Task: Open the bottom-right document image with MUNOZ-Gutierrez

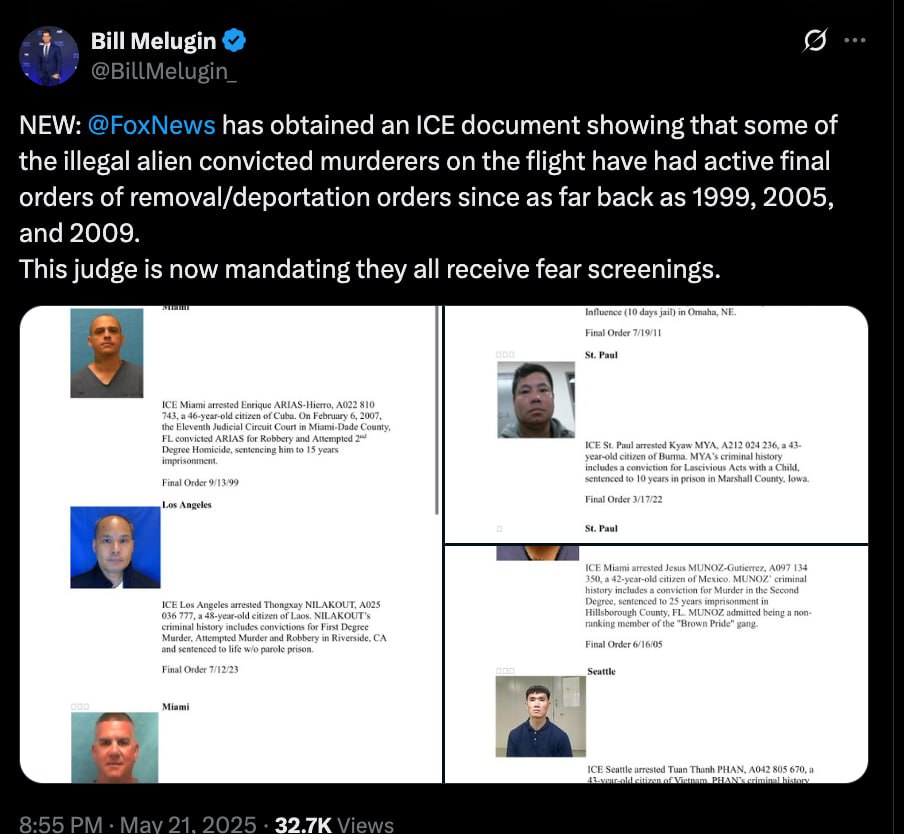Action: [656, 664]
